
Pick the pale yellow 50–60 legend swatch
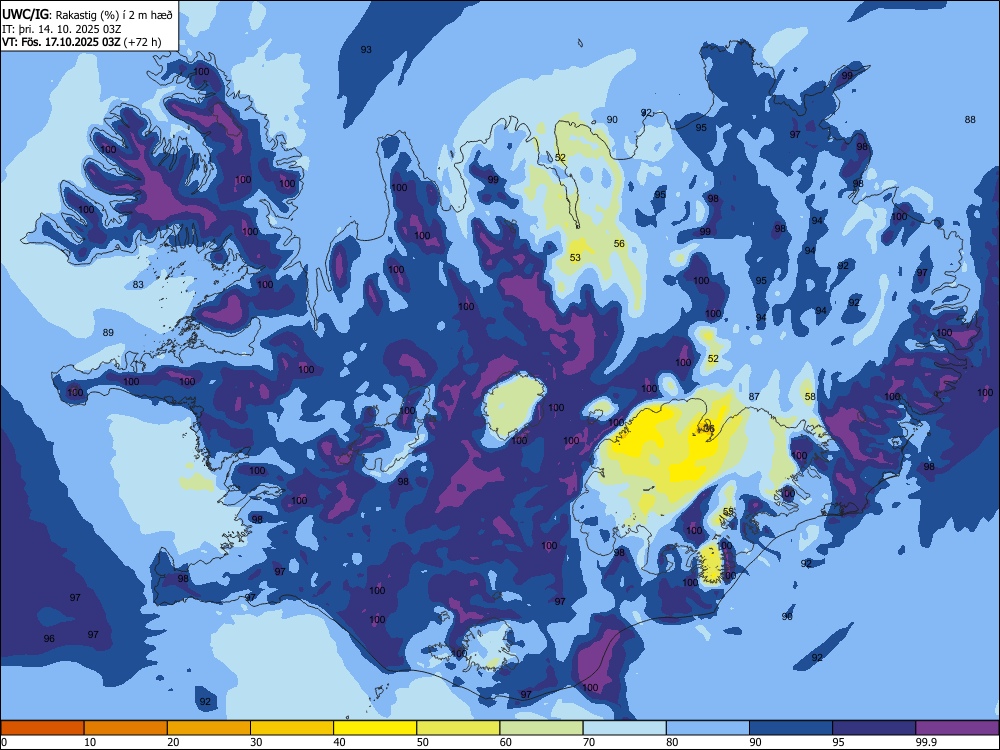(458, 728)
